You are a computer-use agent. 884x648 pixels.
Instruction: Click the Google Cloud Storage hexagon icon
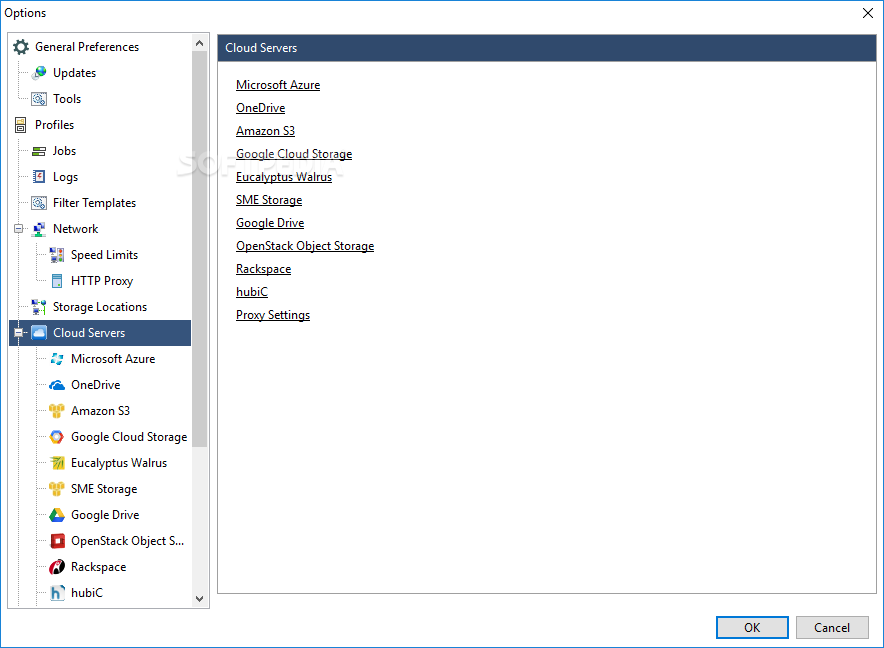tap(57, 437)
